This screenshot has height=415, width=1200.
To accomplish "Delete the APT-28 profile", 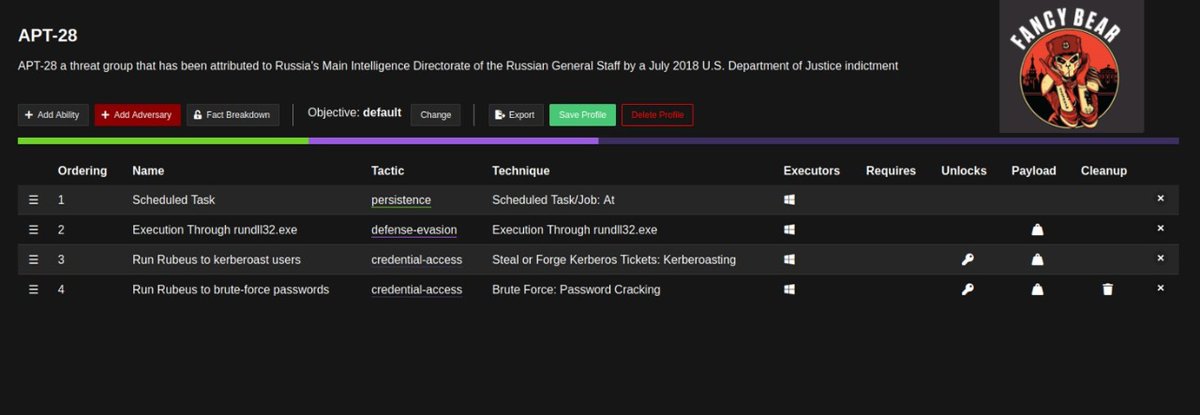I will [x=657, y=115].
